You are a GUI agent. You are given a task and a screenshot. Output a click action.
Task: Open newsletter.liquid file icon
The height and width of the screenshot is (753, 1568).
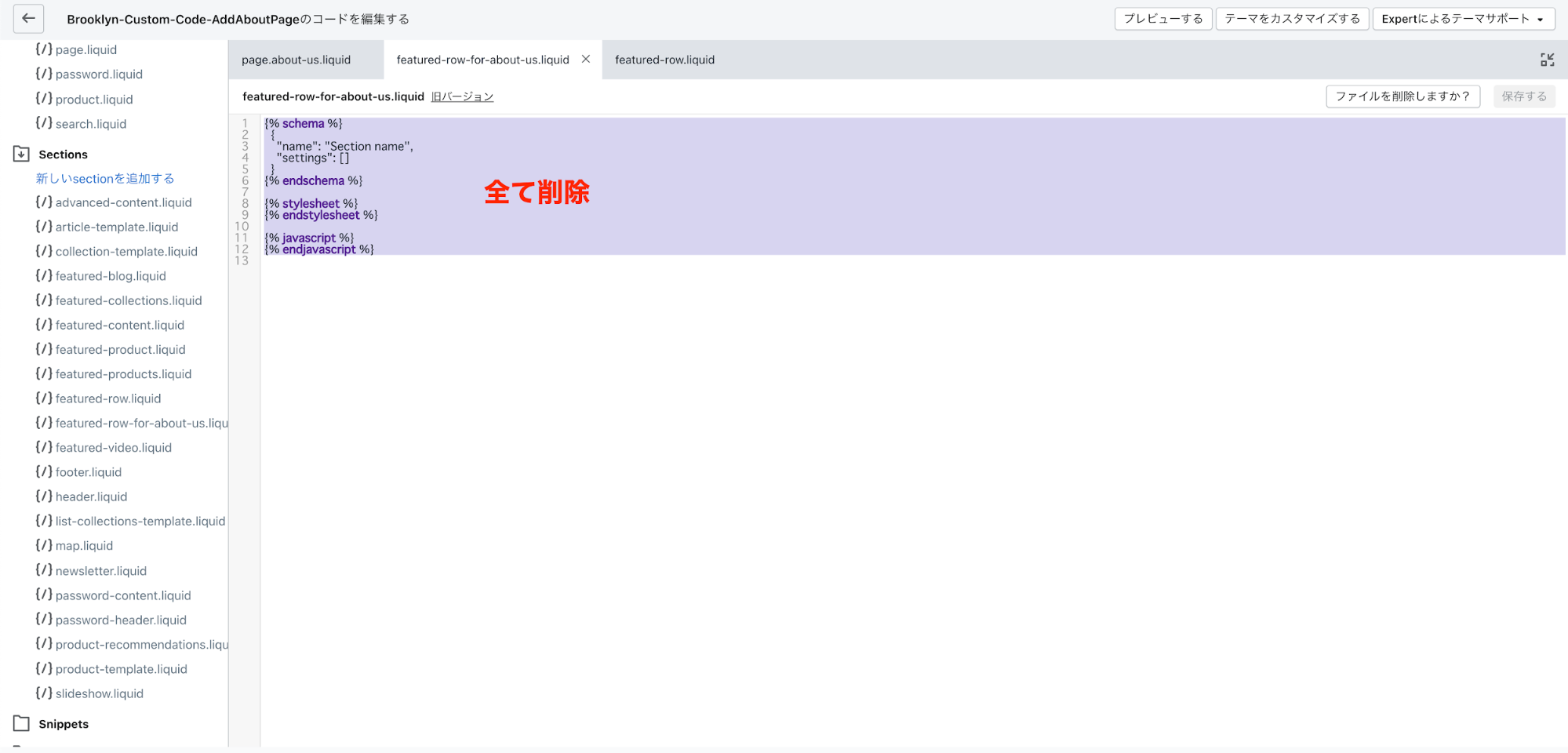click(44, 571)
